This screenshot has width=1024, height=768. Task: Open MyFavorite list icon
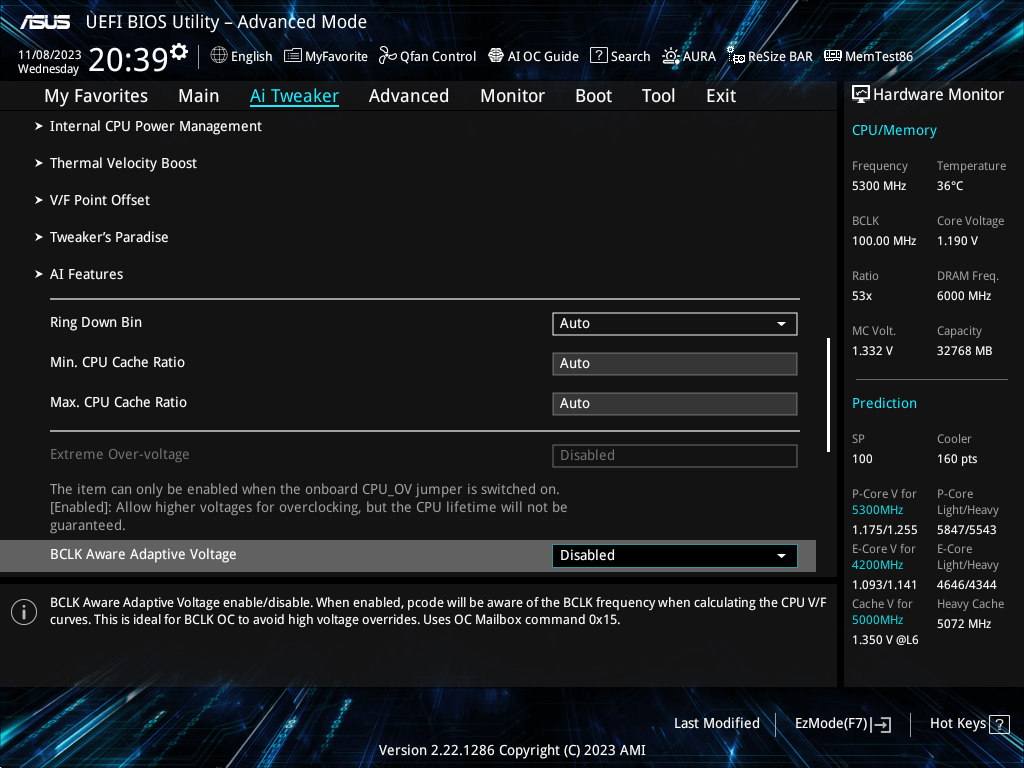(293, 56)
